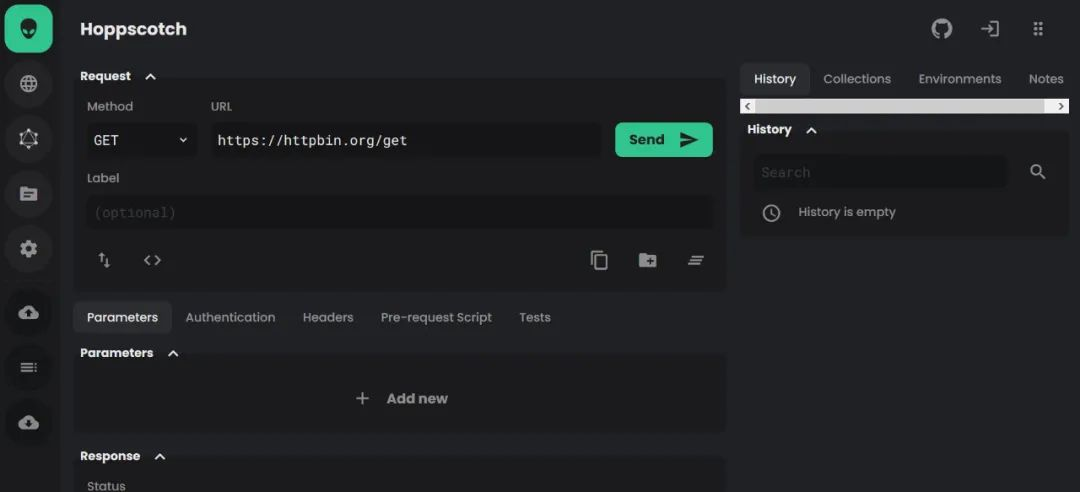Click Add new parameter button
Screen dimensions: 1080x492
[x=402, y=398]
